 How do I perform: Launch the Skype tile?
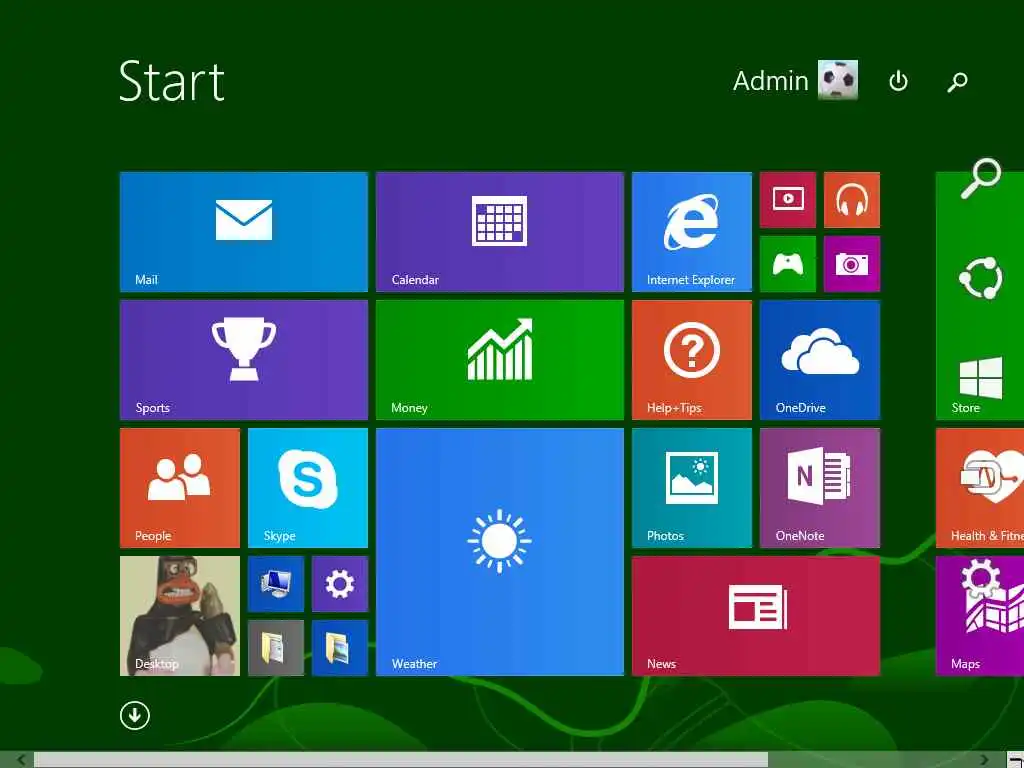[x=308, y=488]
